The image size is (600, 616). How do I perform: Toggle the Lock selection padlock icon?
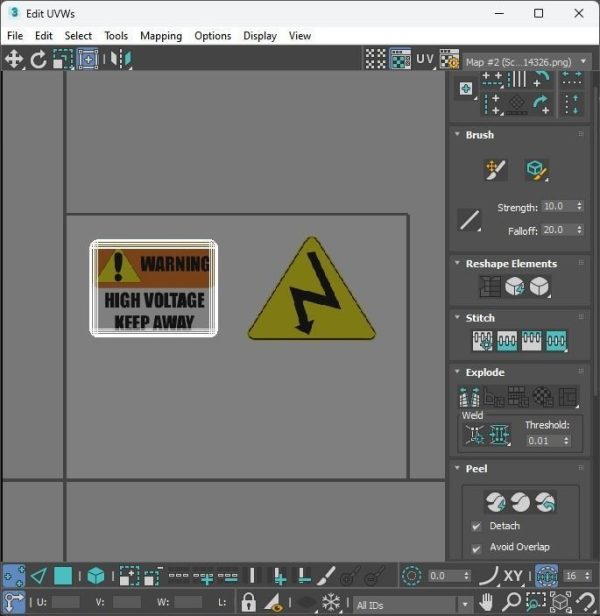[x=248, y=601]
